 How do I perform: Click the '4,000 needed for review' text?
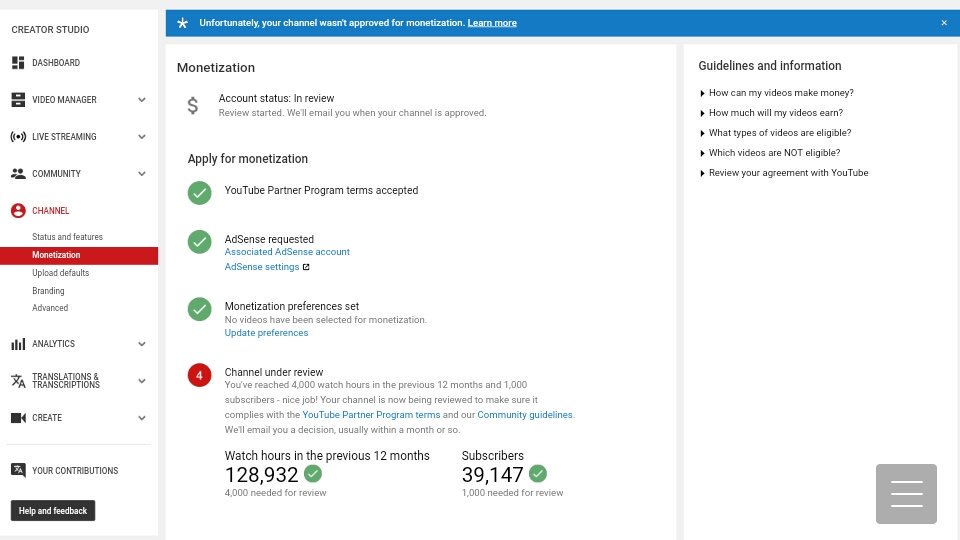(276, 493)
